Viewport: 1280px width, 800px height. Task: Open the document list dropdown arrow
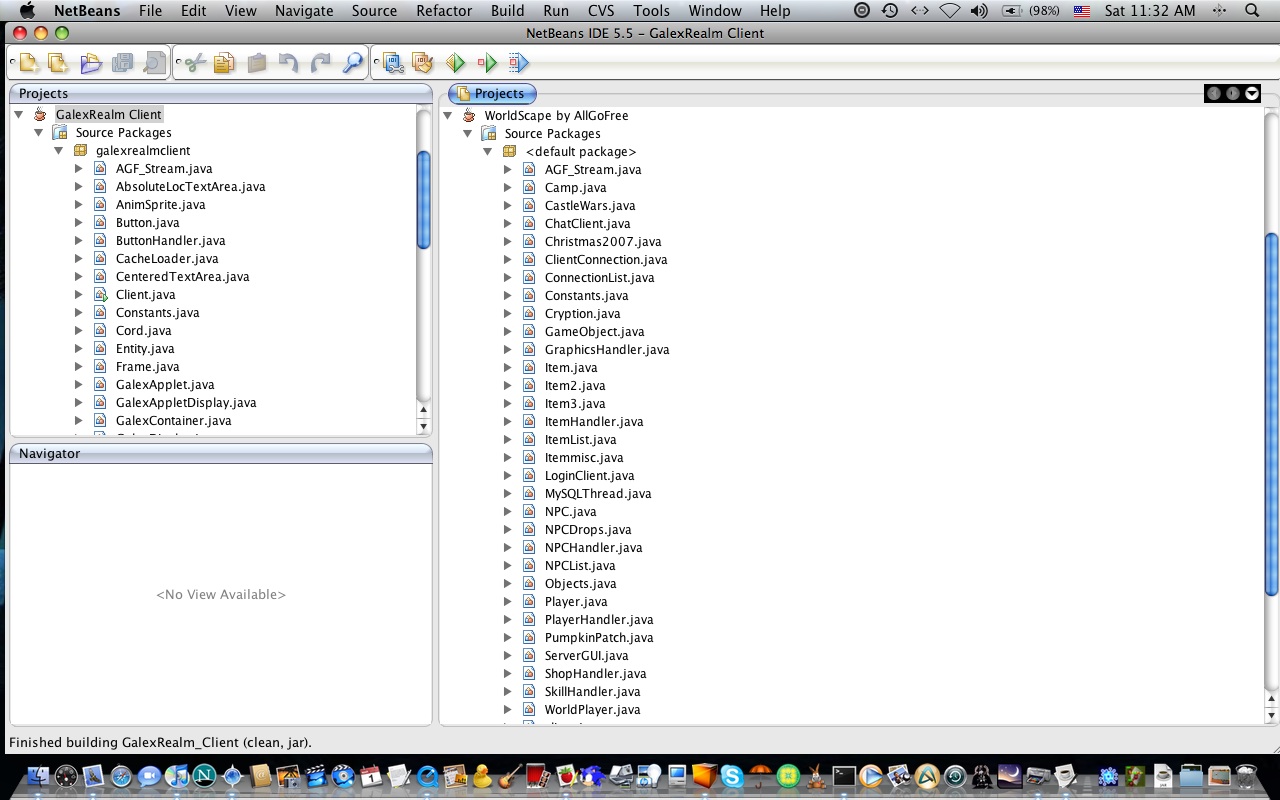[1252, 93]
